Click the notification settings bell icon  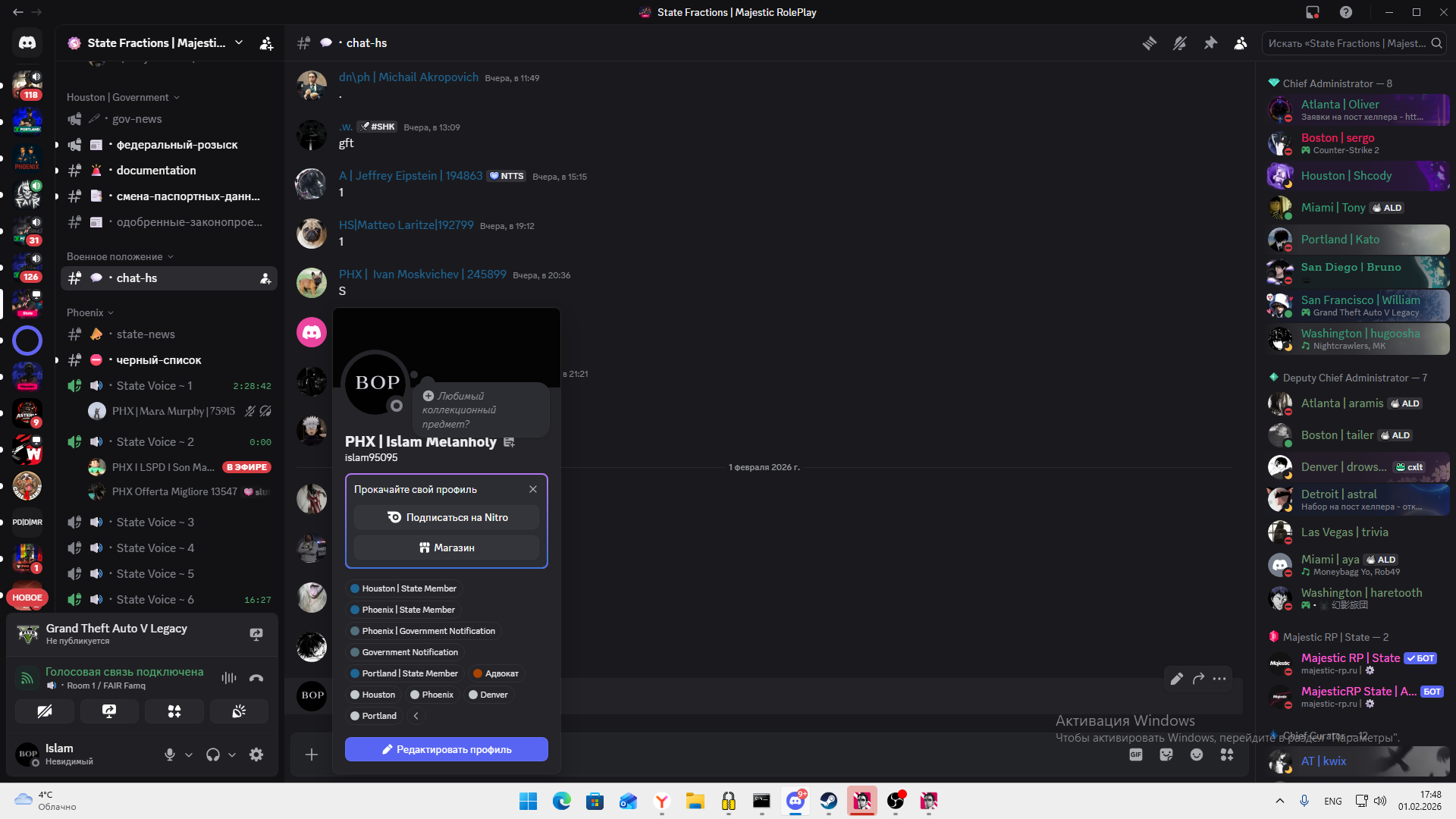1180,43
